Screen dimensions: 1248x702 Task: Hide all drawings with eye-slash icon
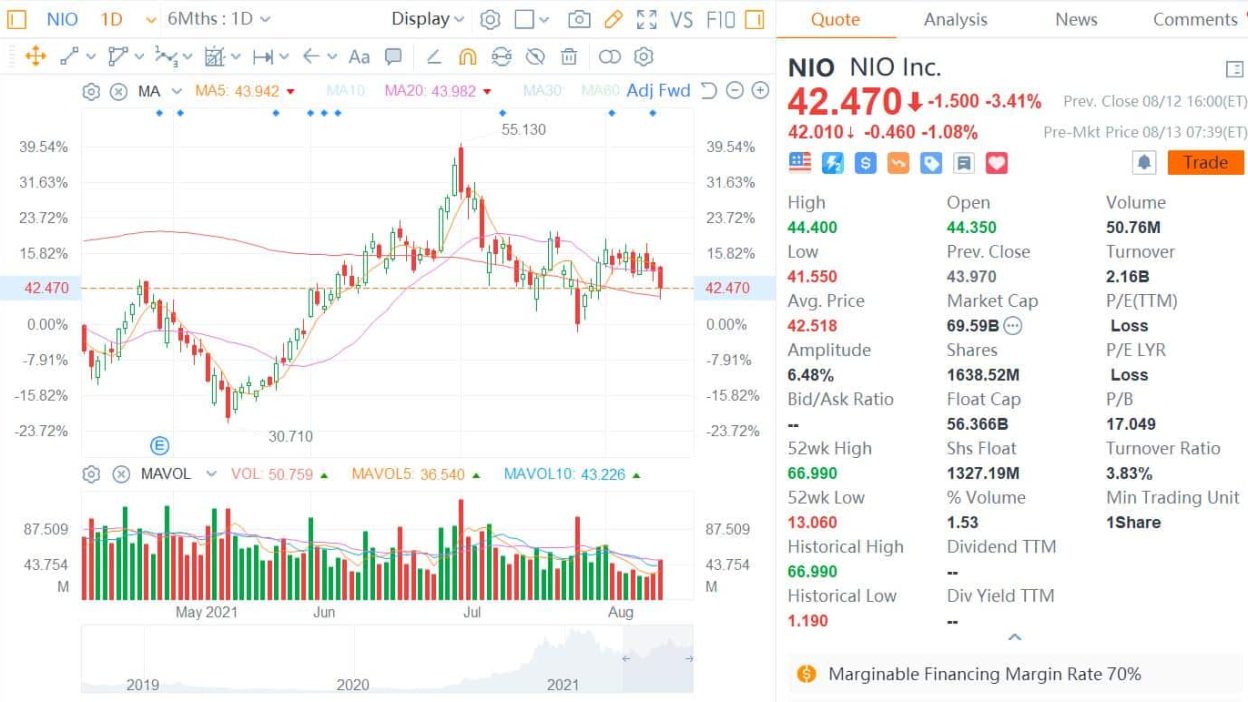[x=535, y=57]
